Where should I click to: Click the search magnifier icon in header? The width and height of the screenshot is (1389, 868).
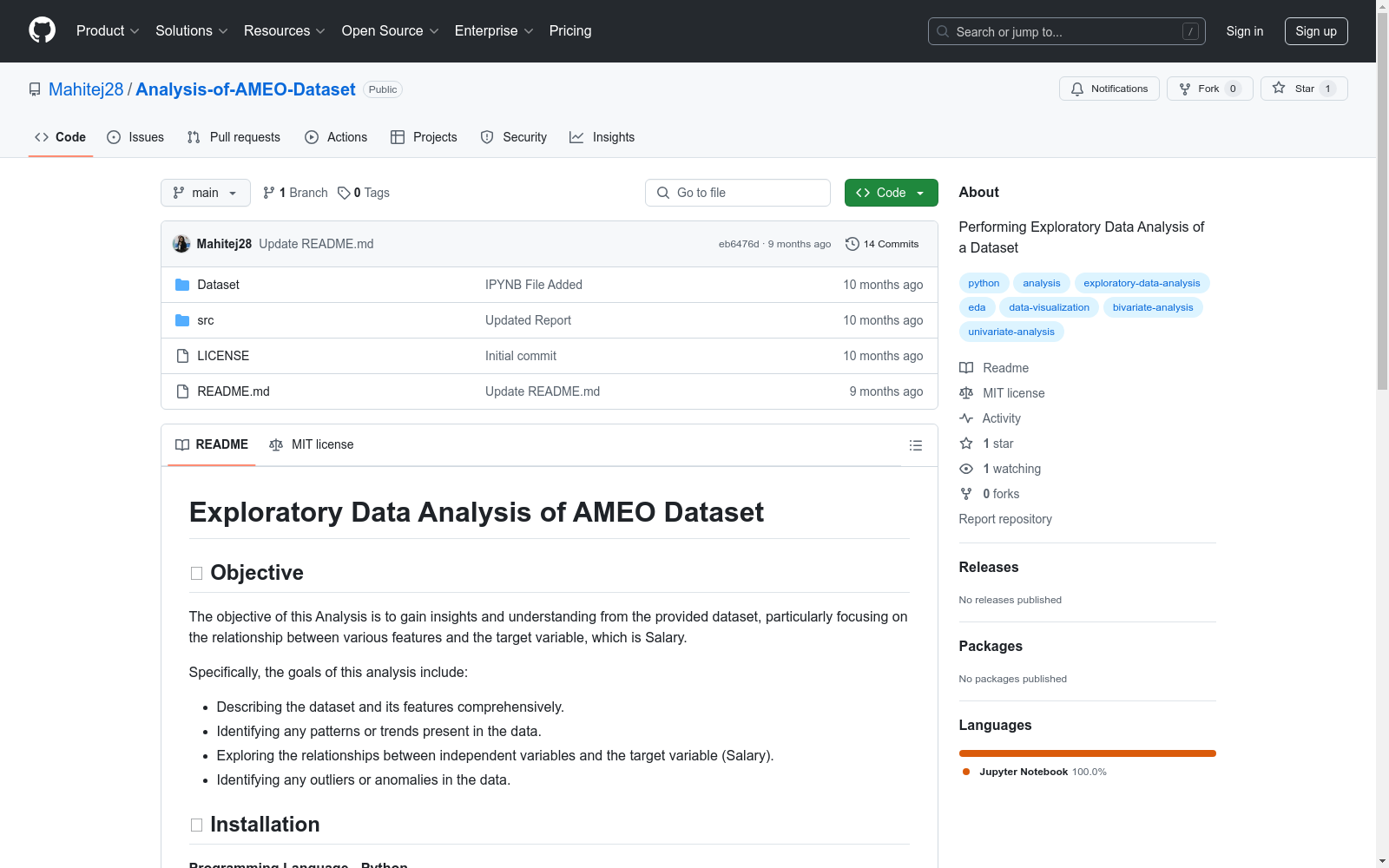pos(943,31)
